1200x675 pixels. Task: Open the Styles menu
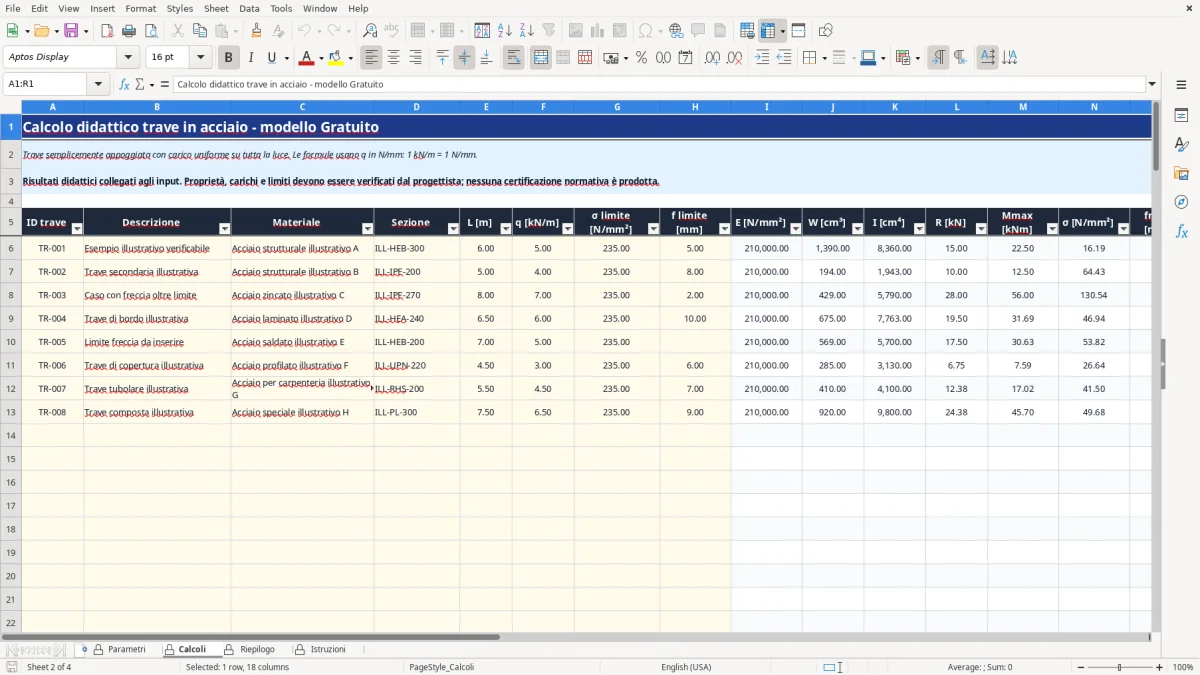tap(180, 8)
